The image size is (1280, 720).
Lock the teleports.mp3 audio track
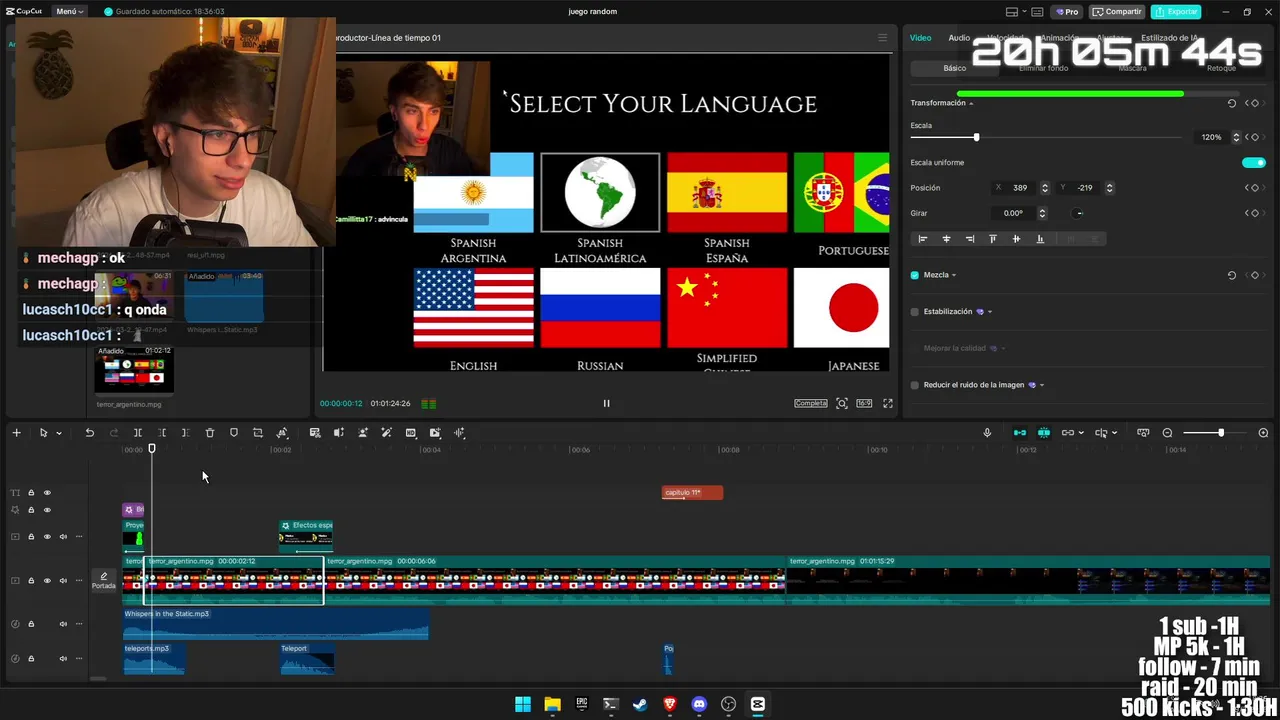coord(31,659)
